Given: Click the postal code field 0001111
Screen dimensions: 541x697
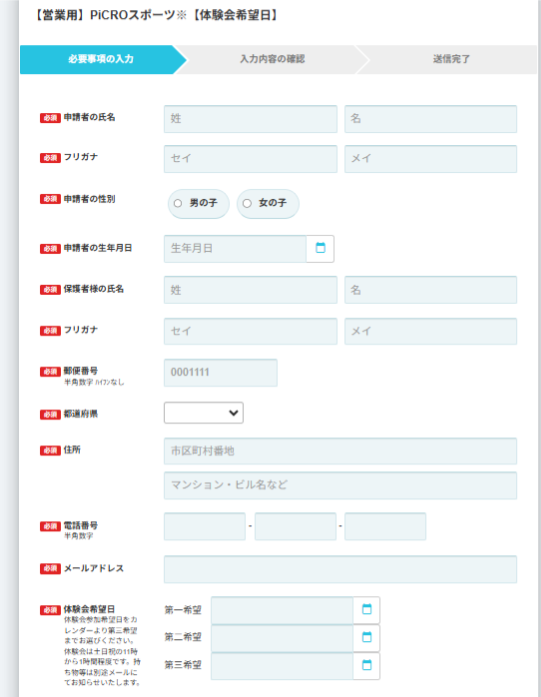Looking at the screenshot, I should click(220, 373).
